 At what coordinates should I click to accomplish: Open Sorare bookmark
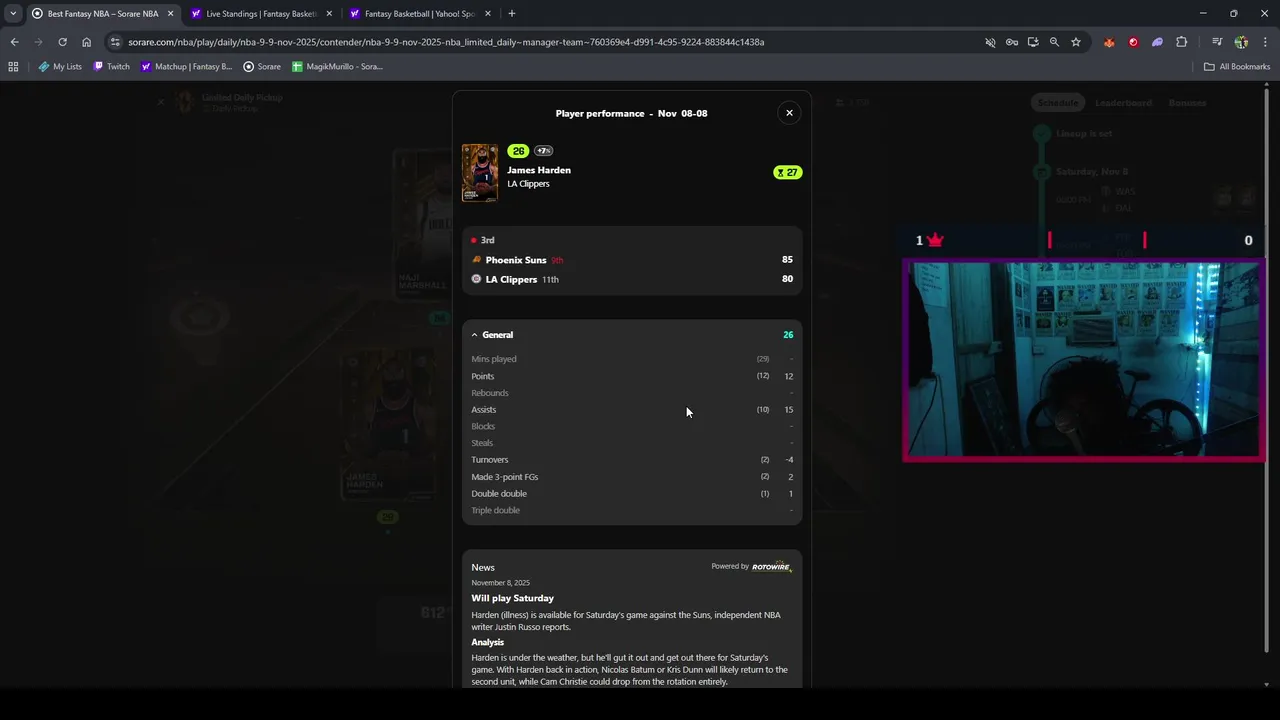tap(262, 67)
